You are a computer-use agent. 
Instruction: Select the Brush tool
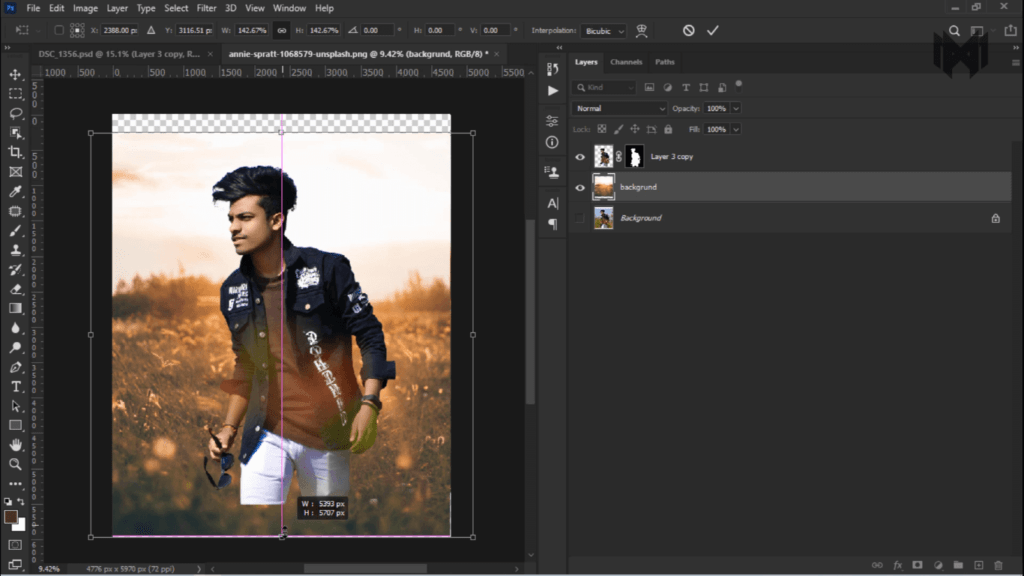(16, 231)
